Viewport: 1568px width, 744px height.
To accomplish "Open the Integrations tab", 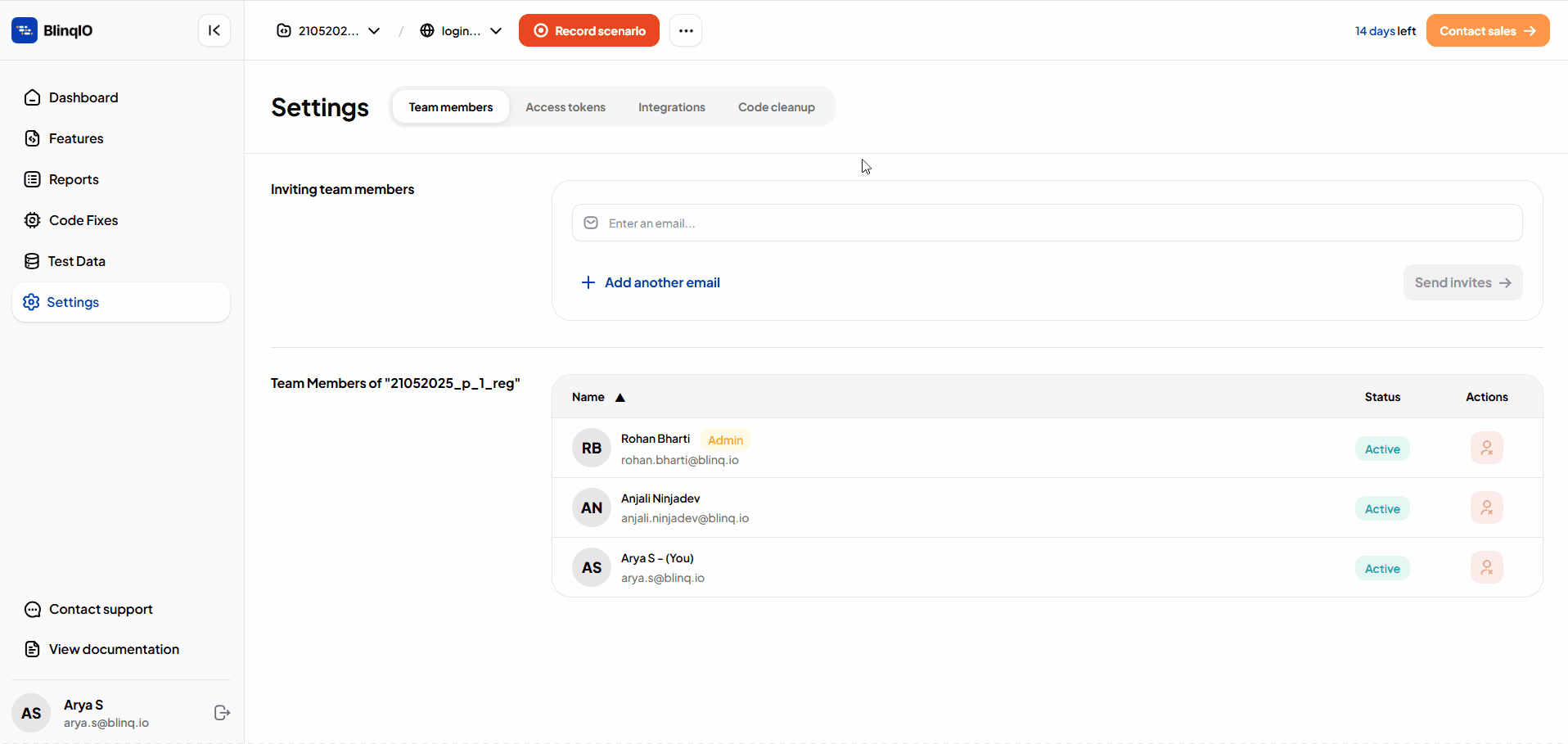I will [x=671, y=107].
